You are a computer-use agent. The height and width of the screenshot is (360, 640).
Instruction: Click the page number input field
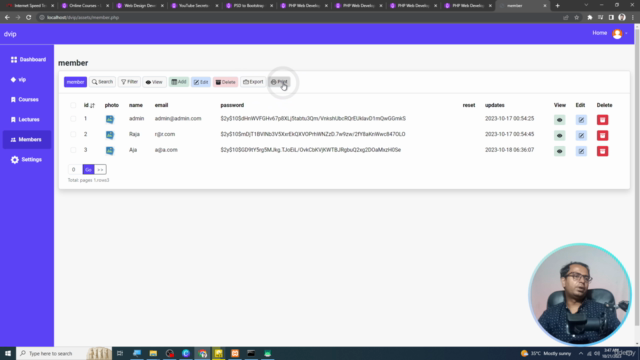75,169
